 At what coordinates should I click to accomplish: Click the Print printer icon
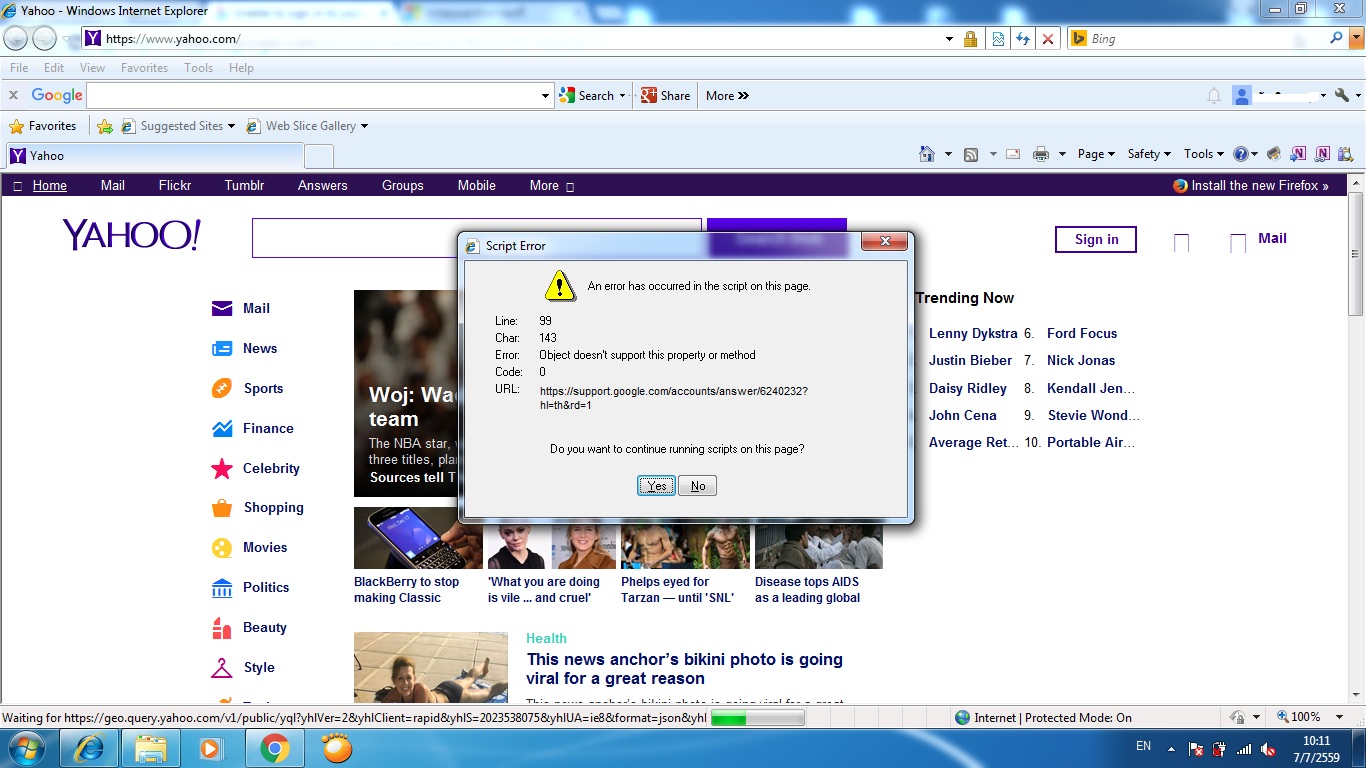click(1041, 154)
